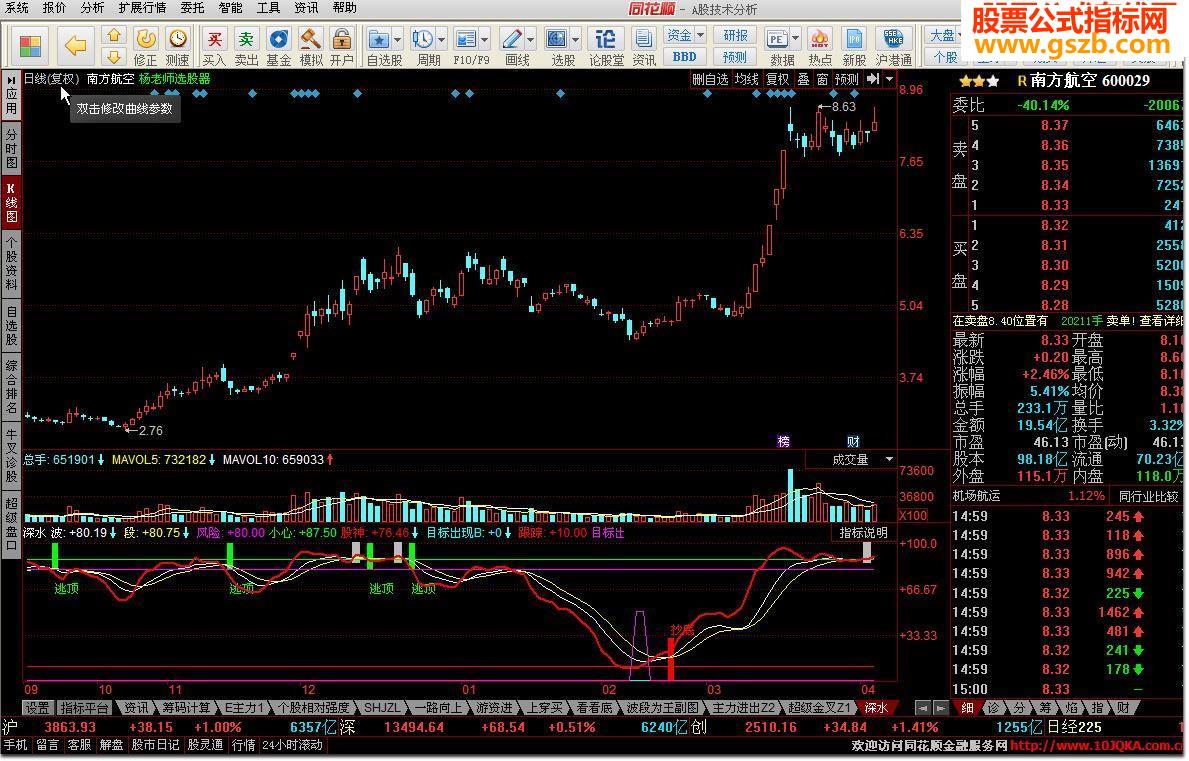1189x761 pixels.
Task: Click the BBD button
Action: [x=684, y=56]
